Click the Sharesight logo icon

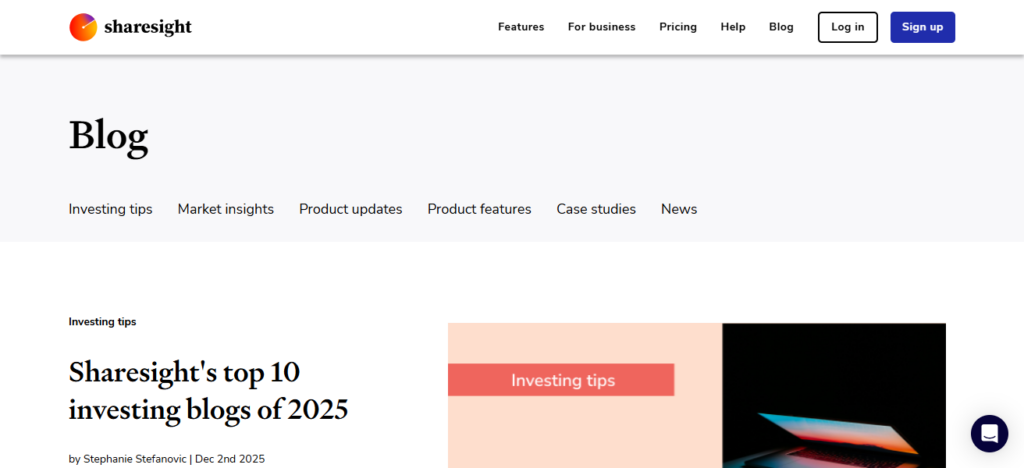[x=83, y=27]
